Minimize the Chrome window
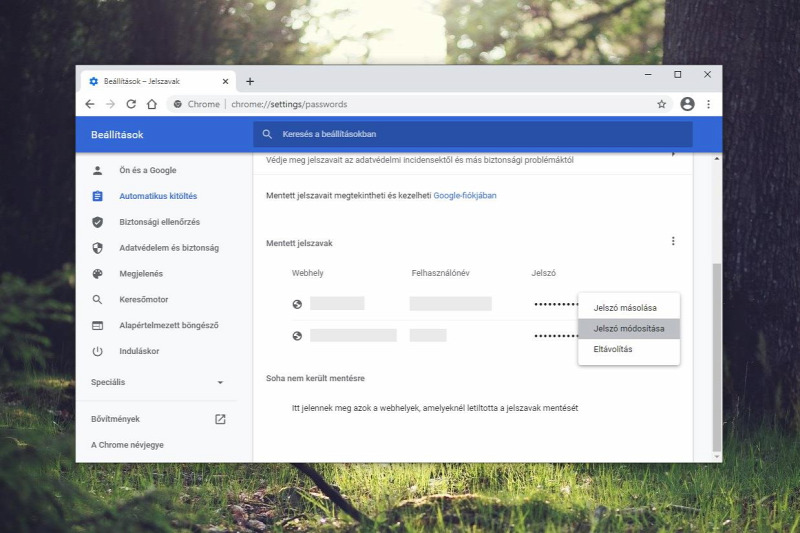The image size is (800, 533). tap(648, 74)
